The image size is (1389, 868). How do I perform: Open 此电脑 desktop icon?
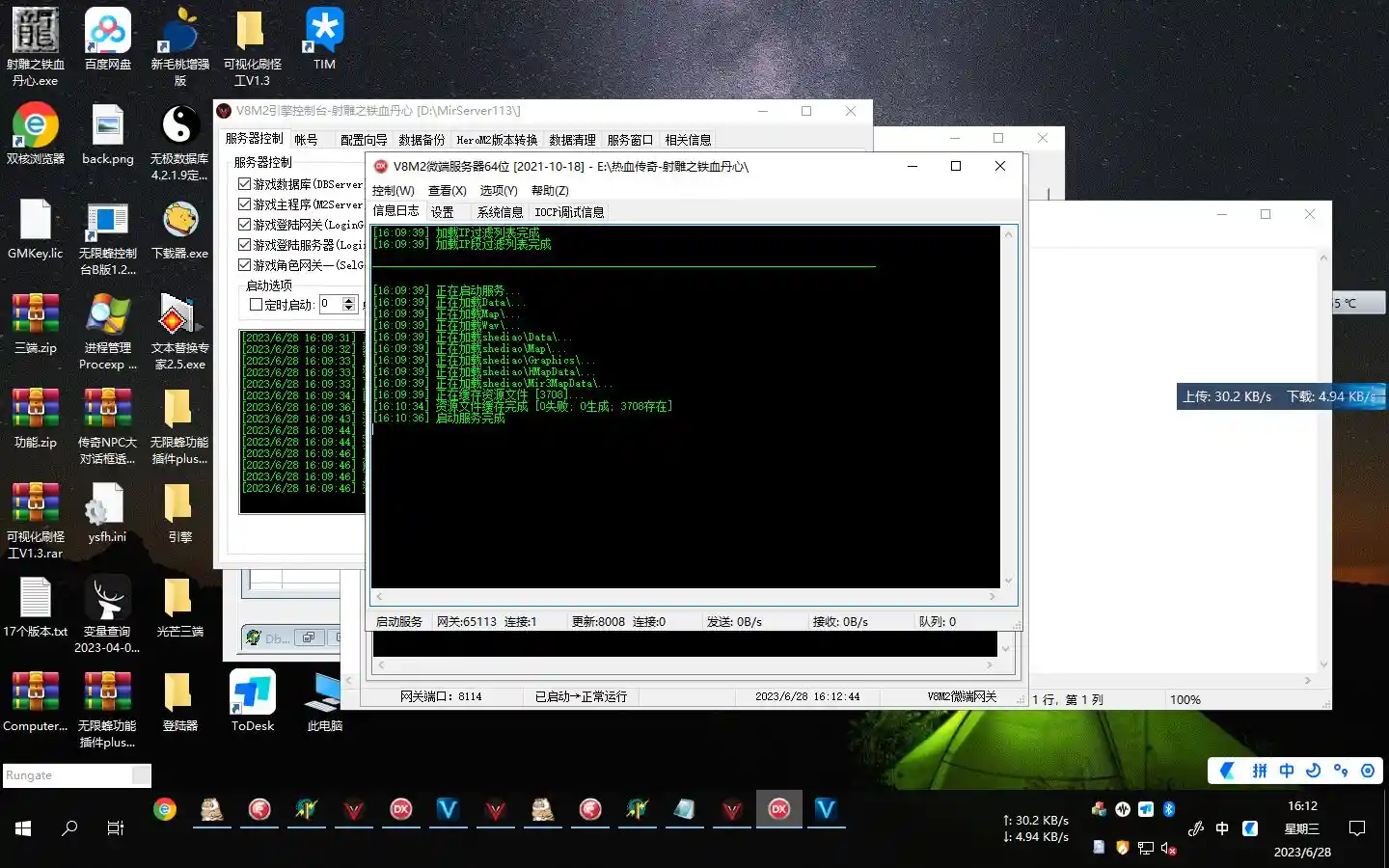[324, 701]
